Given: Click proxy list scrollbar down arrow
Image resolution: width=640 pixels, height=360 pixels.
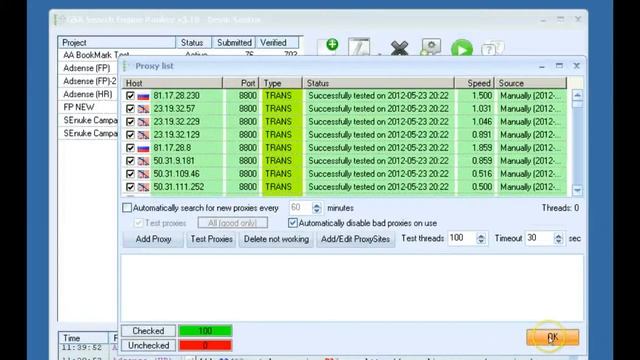Looking at the screenshot, I should tap(577, 190).
